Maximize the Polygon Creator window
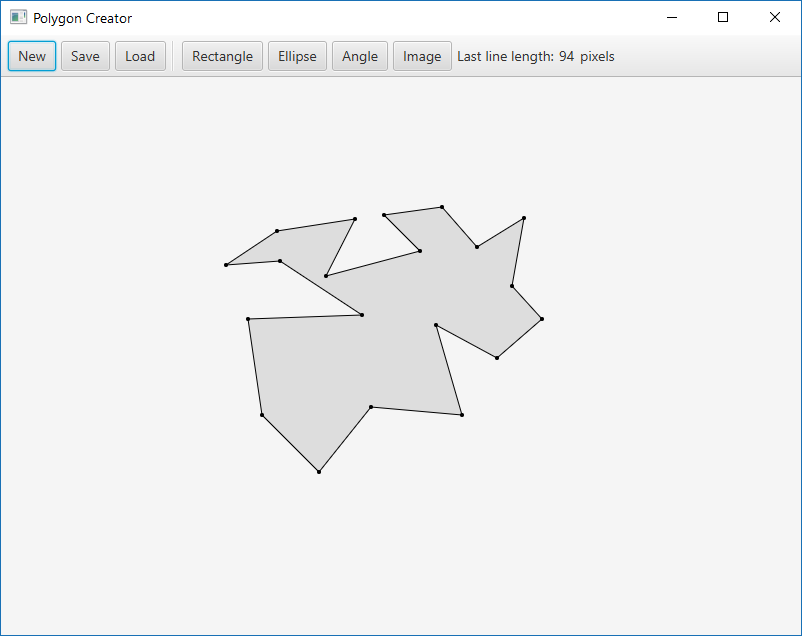The image size is (802, 636). (723, 17)
